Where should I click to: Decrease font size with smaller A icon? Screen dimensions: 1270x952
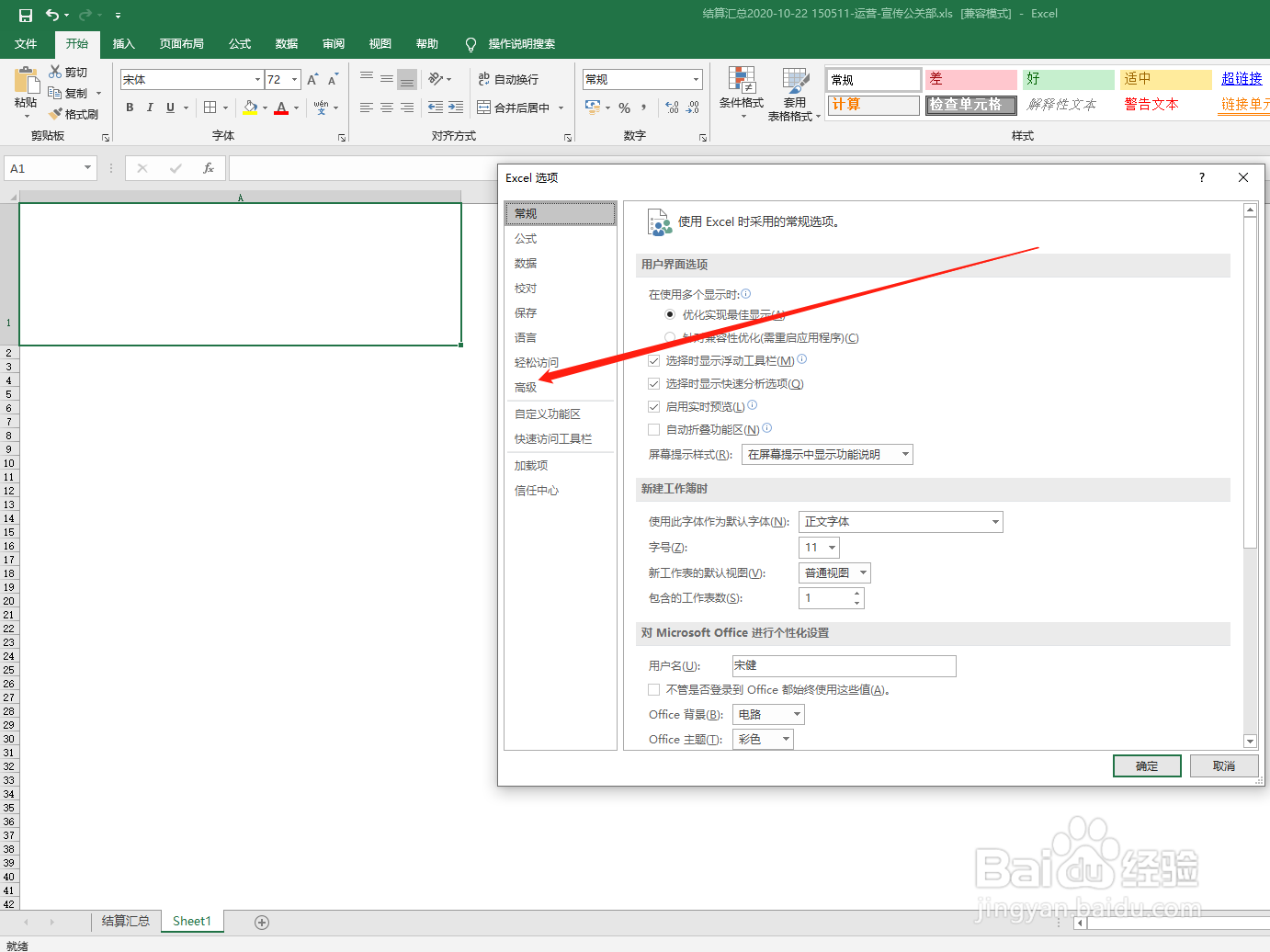click(333, 80)
